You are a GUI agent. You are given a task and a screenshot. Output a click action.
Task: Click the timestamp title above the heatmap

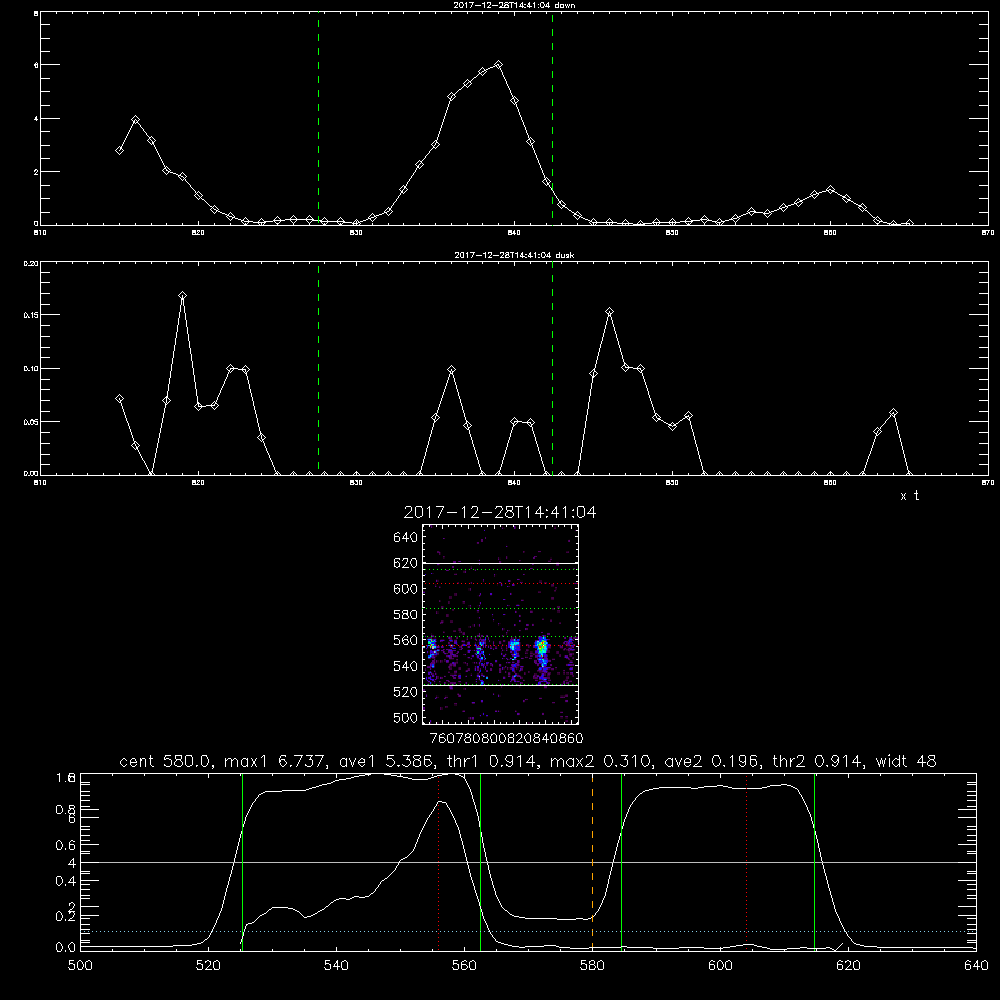tap(500, 512)
